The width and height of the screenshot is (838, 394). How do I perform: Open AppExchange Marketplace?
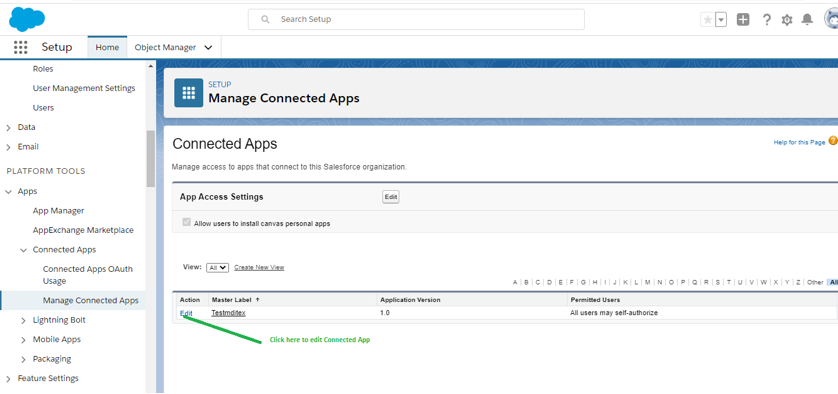(x=83, y=230)
